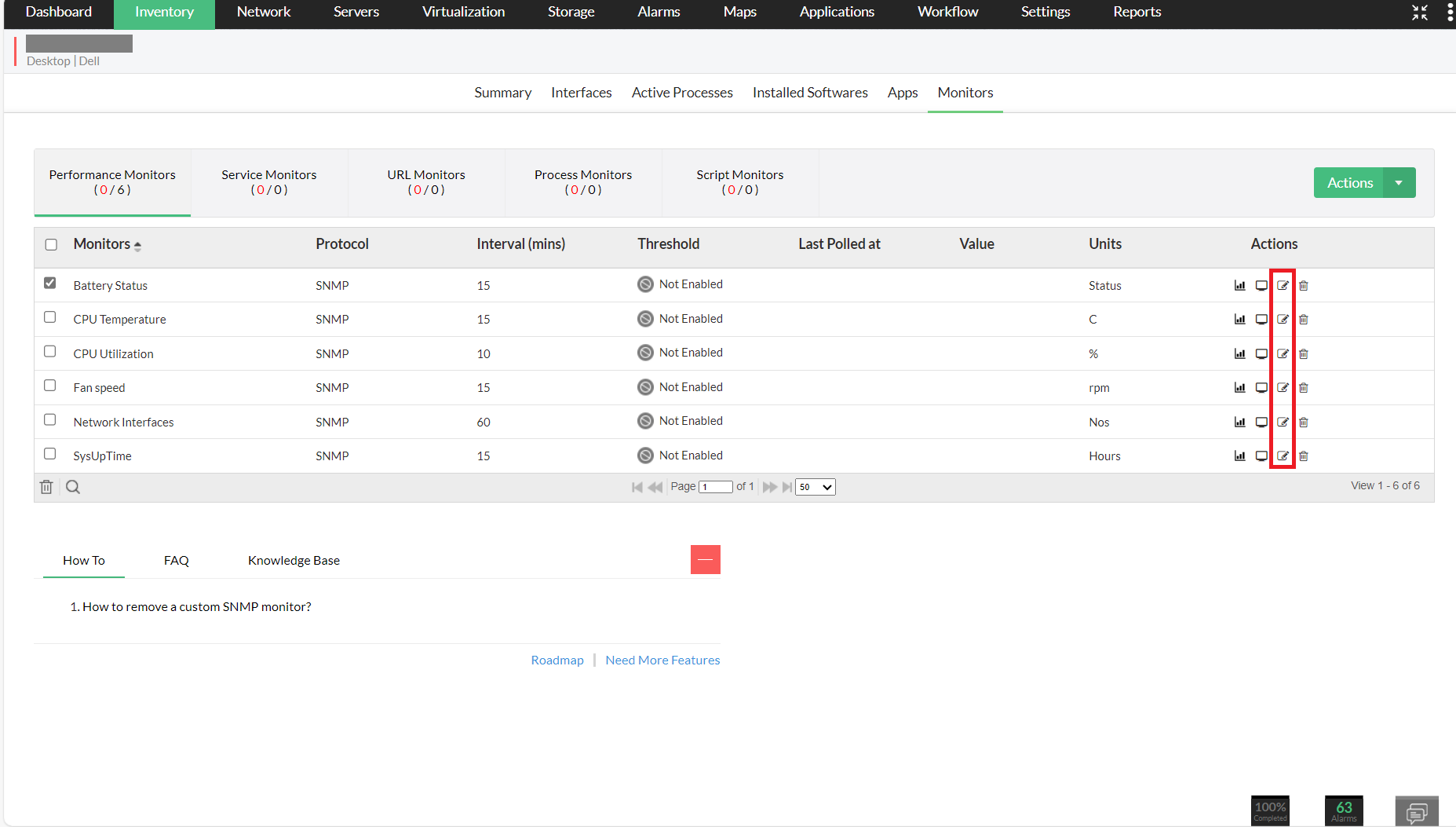The width and height of the screenshot is (1456, 827).
Task: Expand the Actions dropdown arrow
Action: (1399, 183)
